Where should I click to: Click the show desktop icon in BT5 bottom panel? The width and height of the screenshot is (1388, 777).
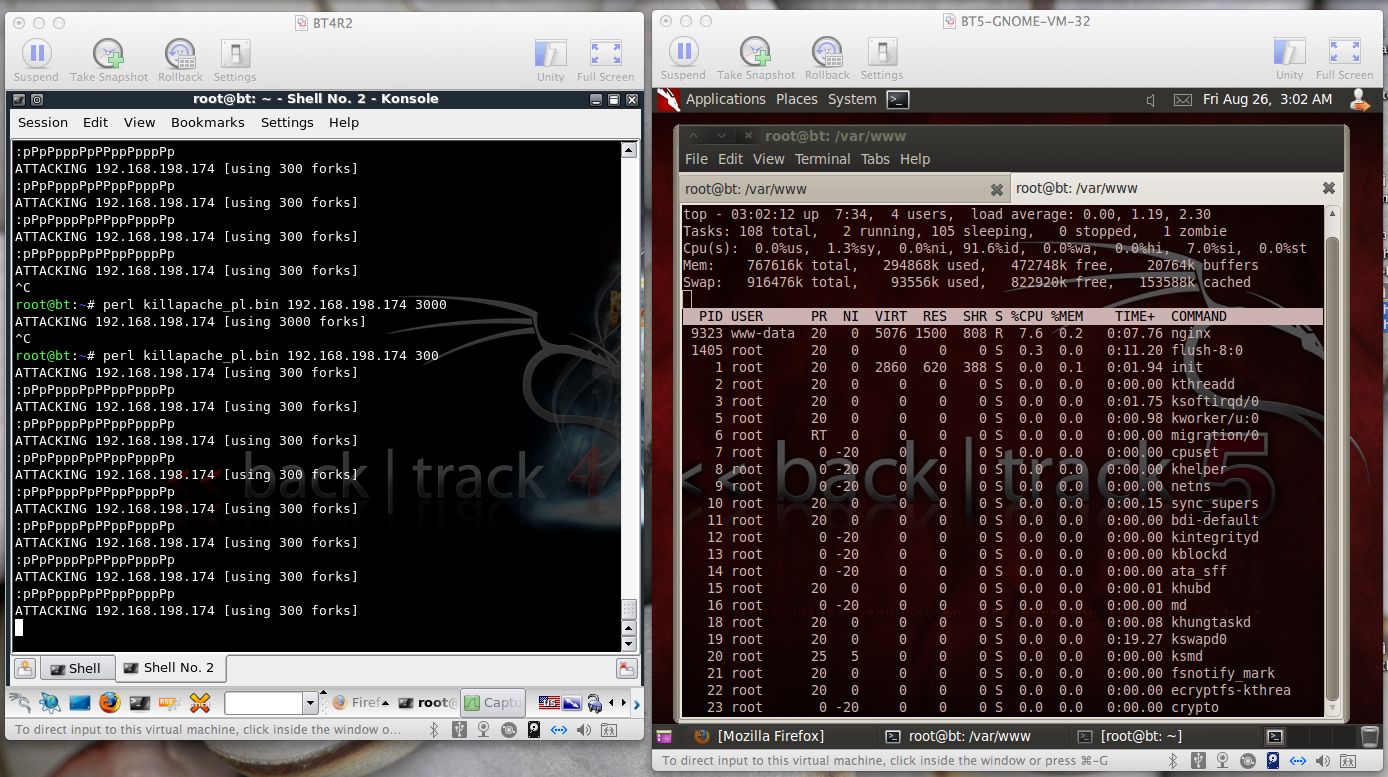[664, 736]
